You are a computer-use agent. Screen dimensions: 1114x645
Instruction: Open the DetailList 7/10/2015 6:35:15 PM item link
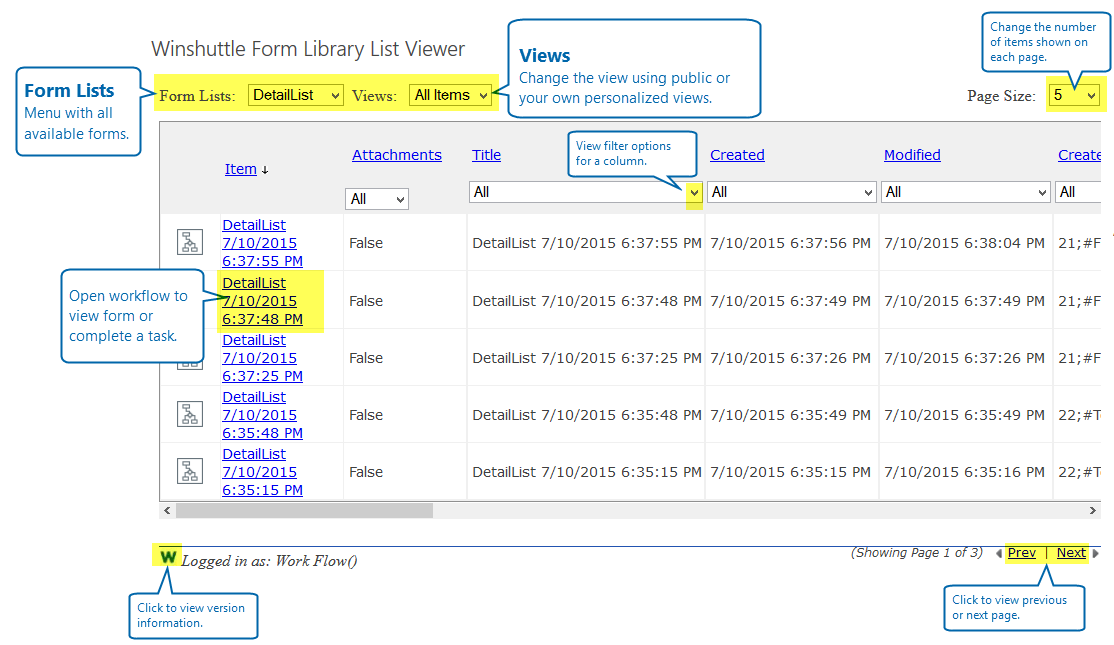262,472
